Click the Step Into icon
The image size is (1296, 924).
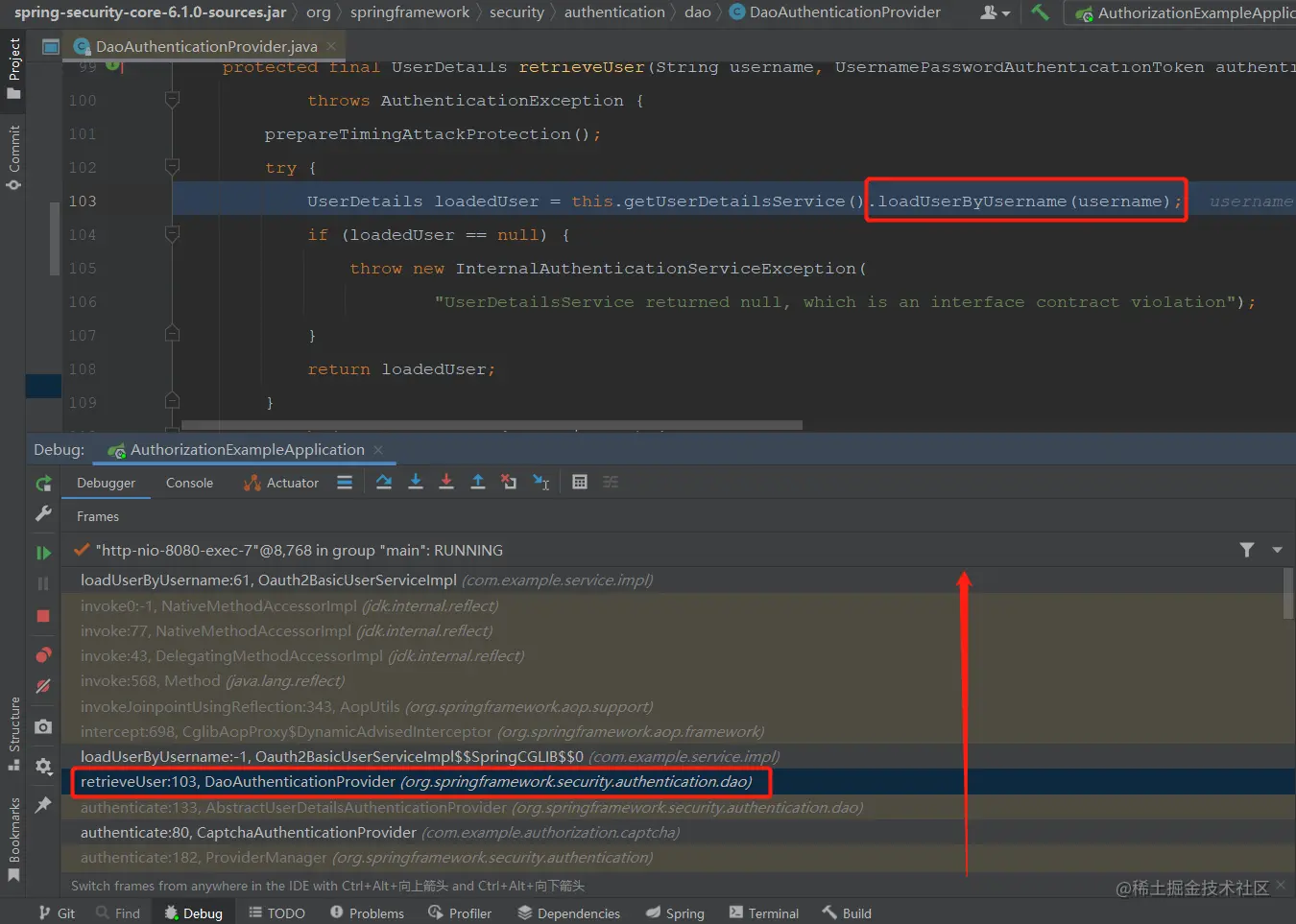tap(416, 483)
